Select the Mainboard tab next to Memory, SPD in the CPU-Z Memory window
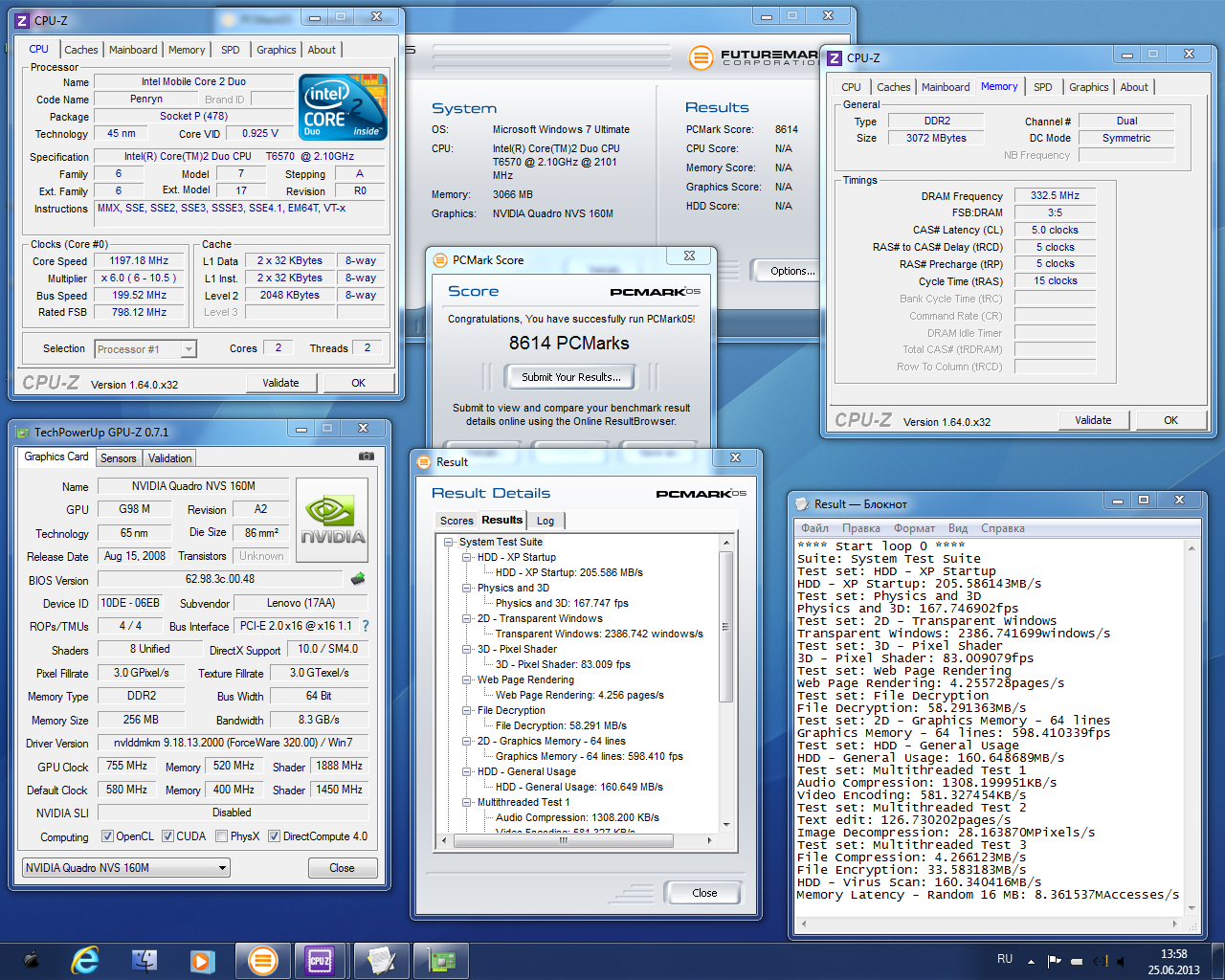1225x980 pixels. coord(946,87)
